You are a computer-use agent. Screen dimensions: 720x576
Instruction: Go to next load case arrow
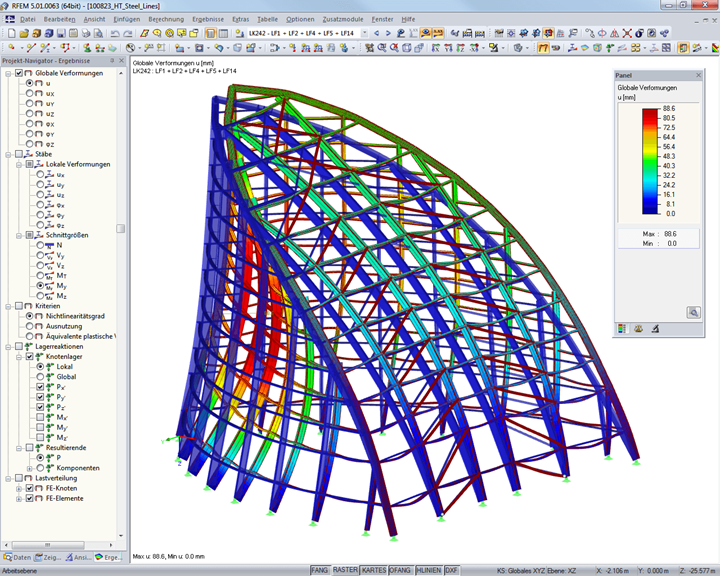click(388, 33)
